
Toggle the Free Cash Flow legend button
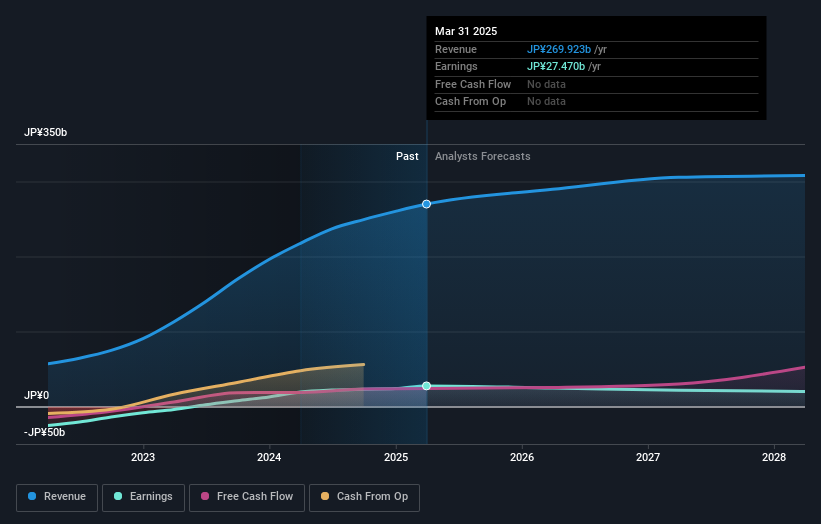click(247, 497)
